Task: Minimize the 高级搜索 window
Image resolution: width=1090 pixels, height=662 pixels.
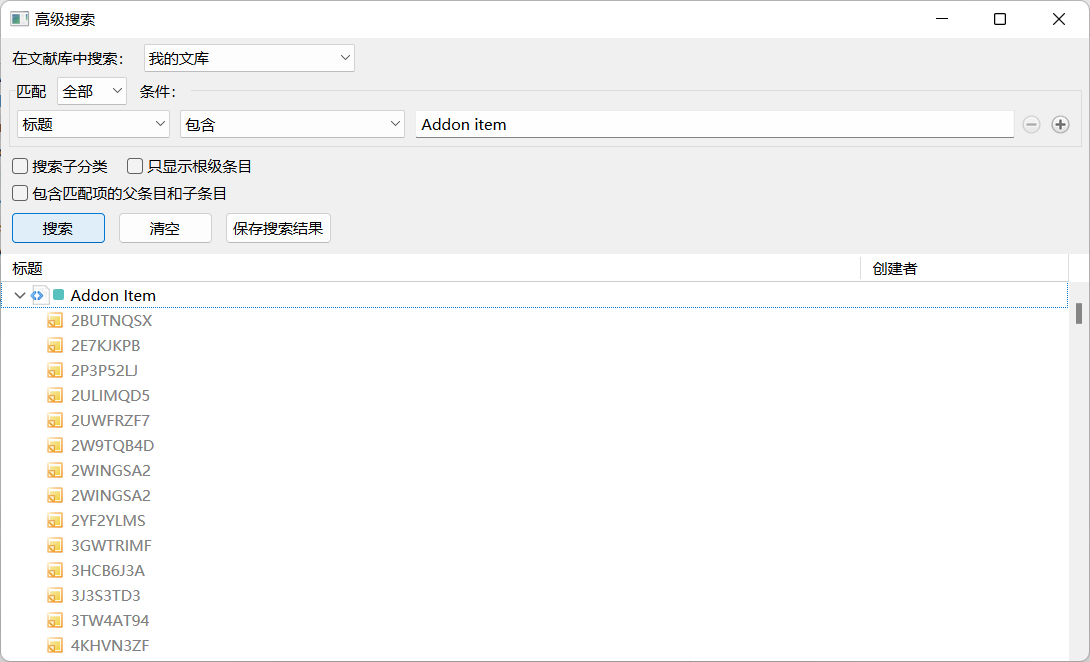Action: coord(941,19)
